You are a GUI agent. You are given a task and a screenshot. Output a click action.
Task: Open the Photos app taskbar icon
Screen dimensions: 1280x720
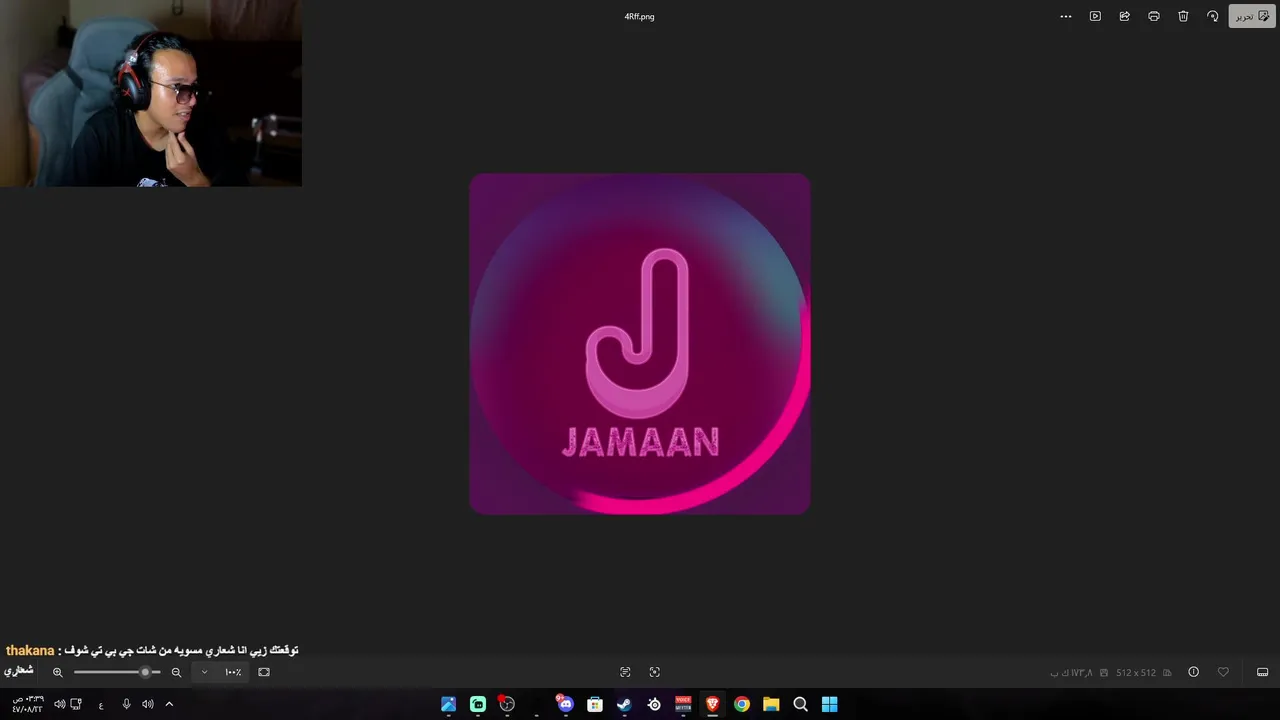click(x=448, y=704)
